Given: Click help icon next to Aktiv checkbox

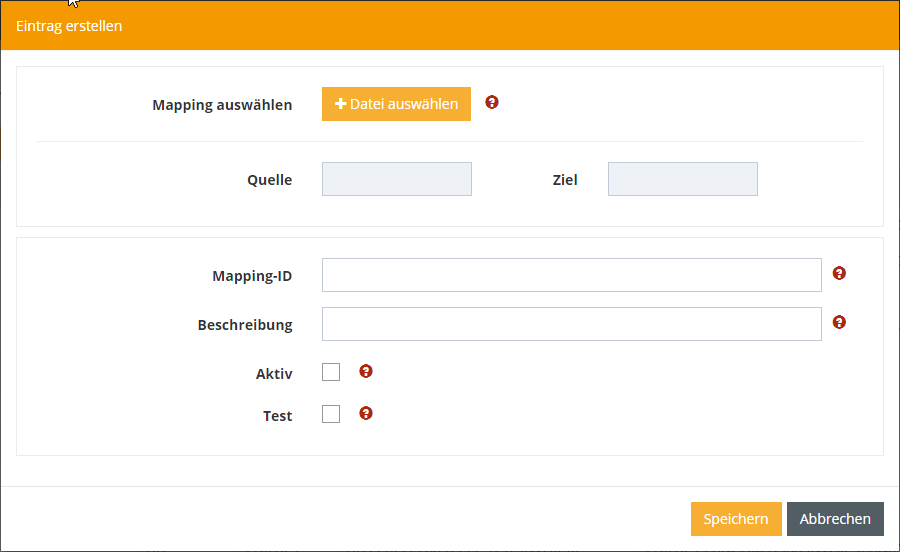Looking at the screenshot, I should [x=366, y=372].
